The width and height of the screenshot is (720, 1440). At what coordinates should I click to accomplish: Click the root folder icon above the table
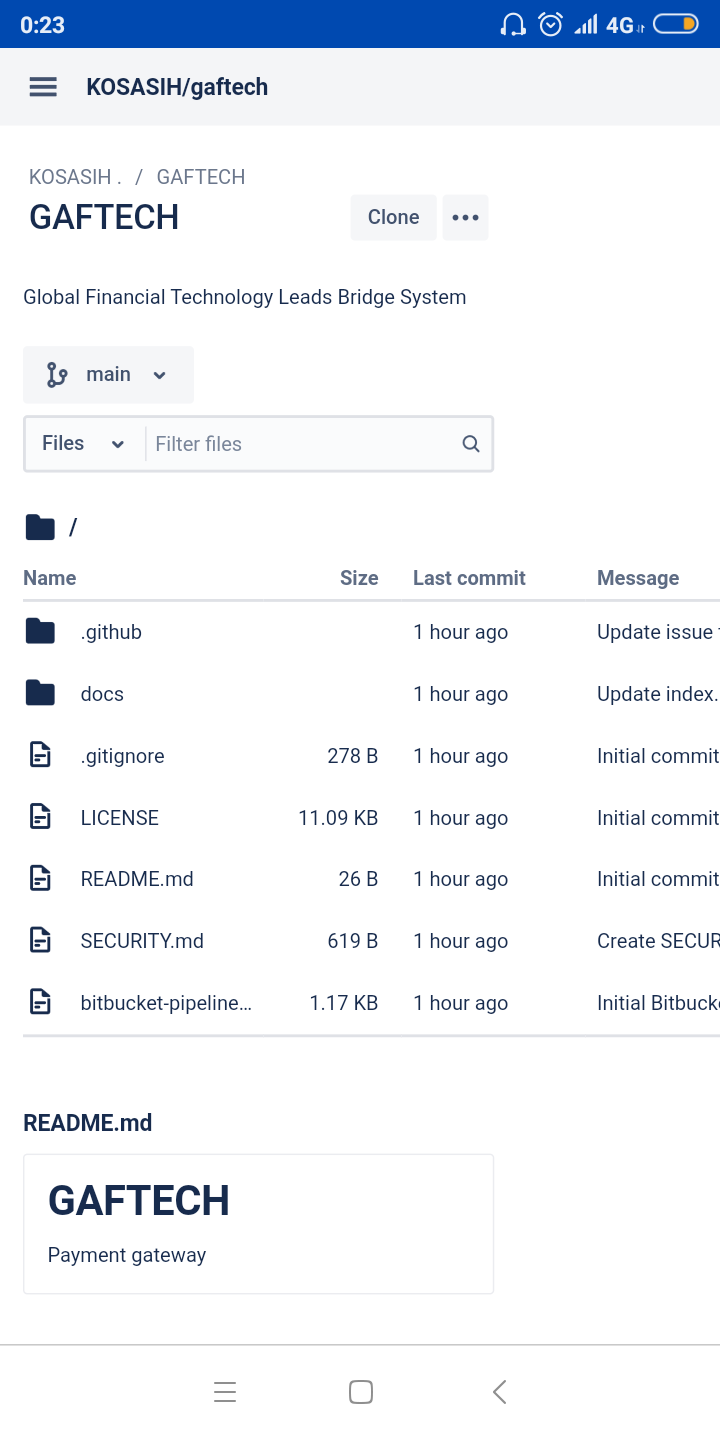(40, 527)
